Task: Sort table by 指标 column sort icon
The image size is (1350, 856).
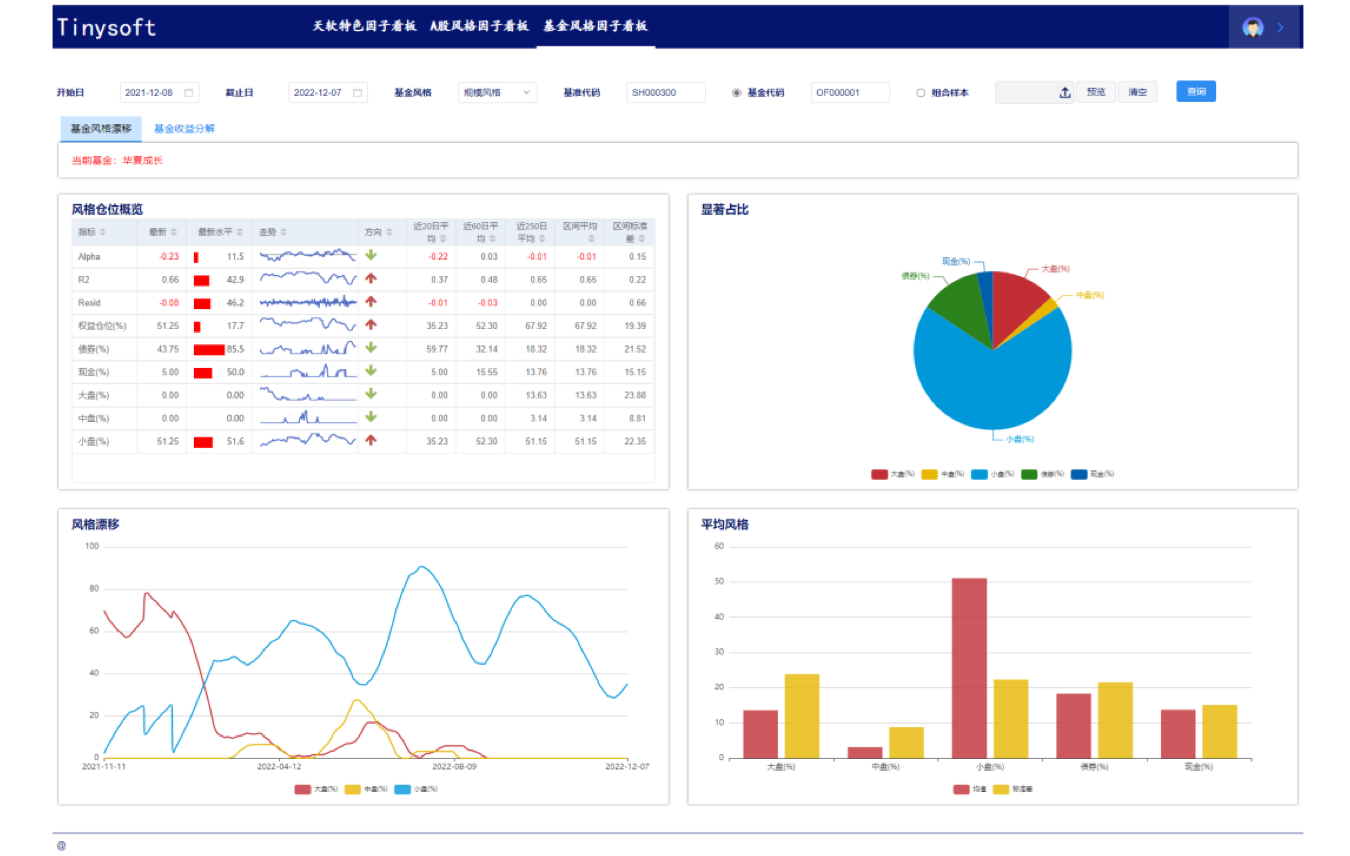Action: [103, 233]
